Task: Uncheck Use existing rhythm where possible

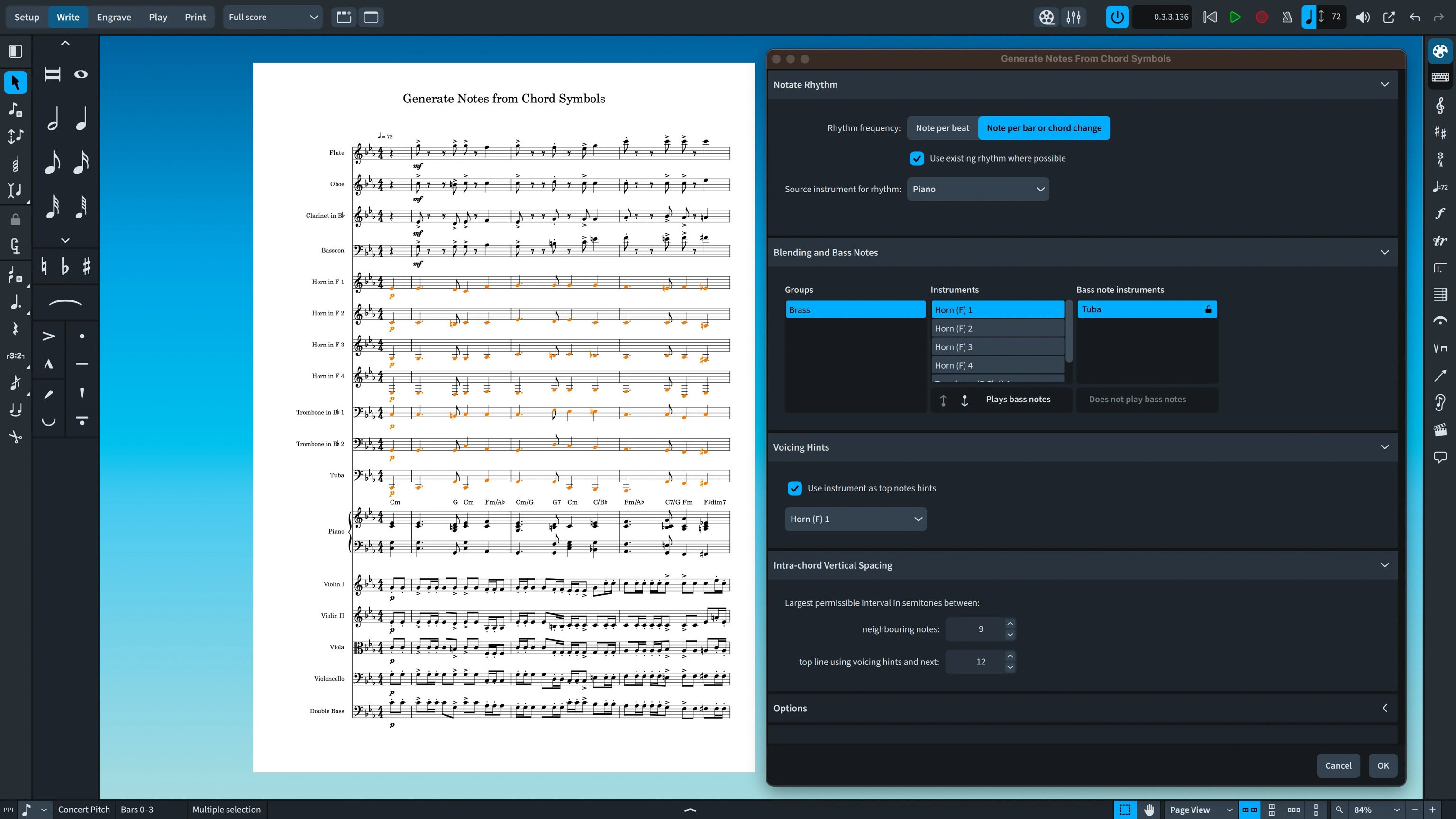Action: 916,158
